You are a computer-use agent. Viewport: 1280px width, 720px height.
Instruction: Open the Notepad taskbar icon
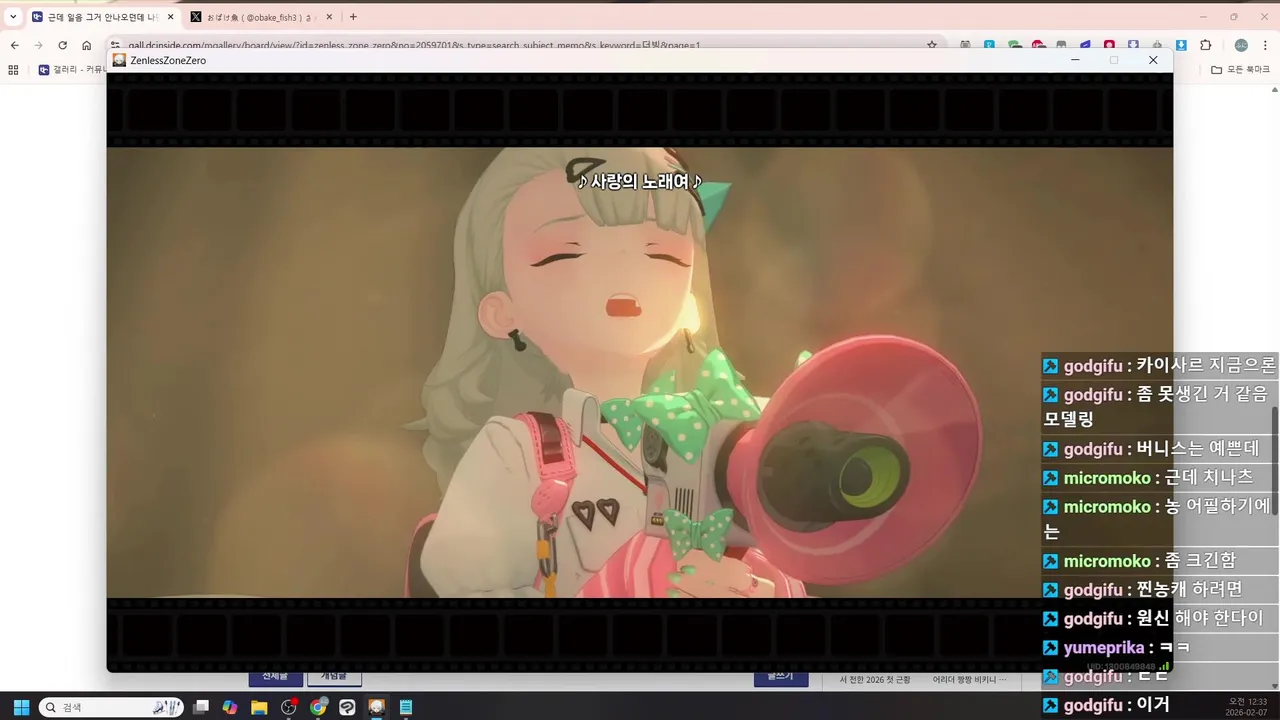(x=406, y=707)
